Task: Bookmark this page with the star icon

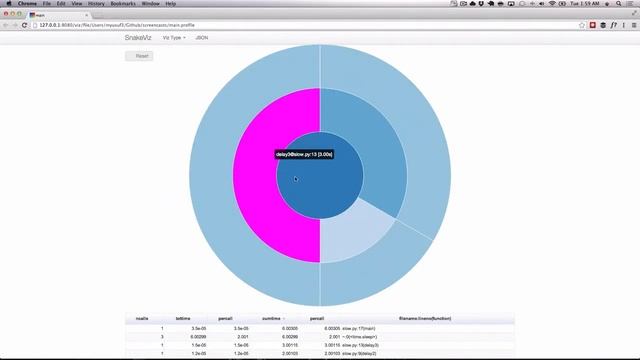Action: (x=582, y=25)
